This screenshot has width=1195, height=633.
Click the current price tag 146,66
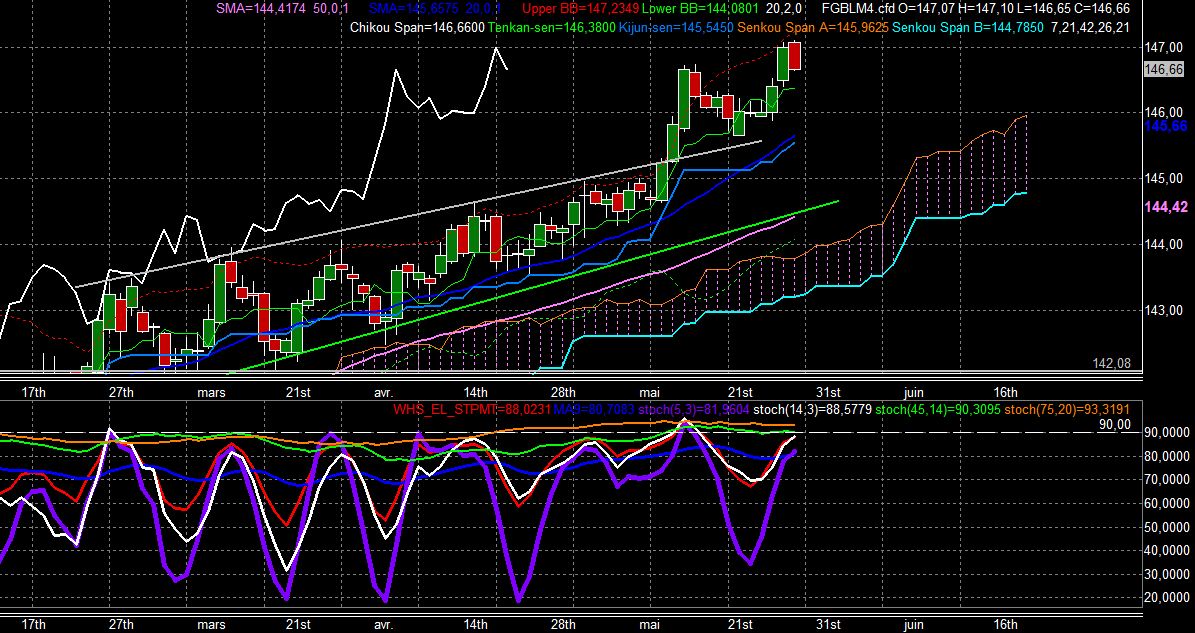(1164, 69)
